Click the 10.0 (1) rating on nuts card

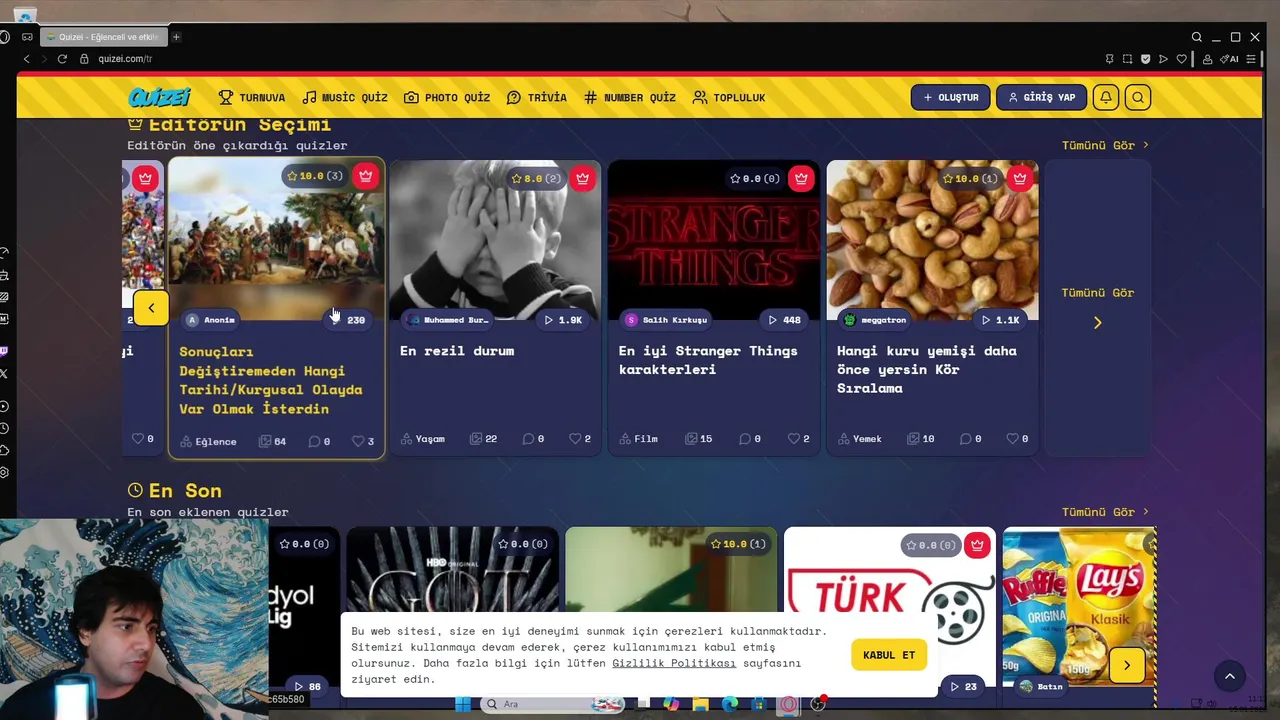(972, 178)
